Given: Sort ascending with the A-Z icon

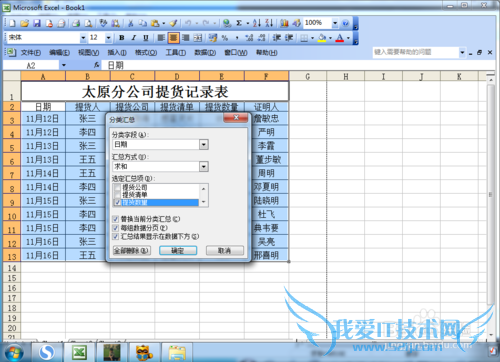Looking at the screenshot, I should pyautogui.click(x=257, y=23).
